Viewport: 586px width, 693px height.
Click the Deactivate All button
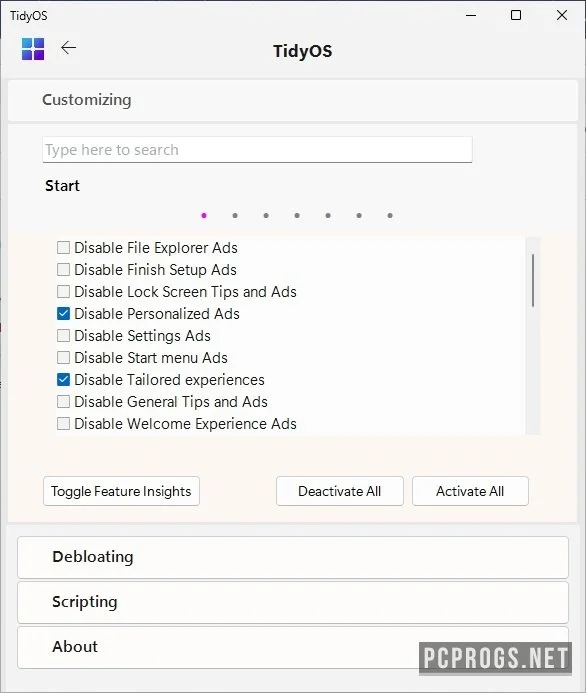(x=340, y=491)
